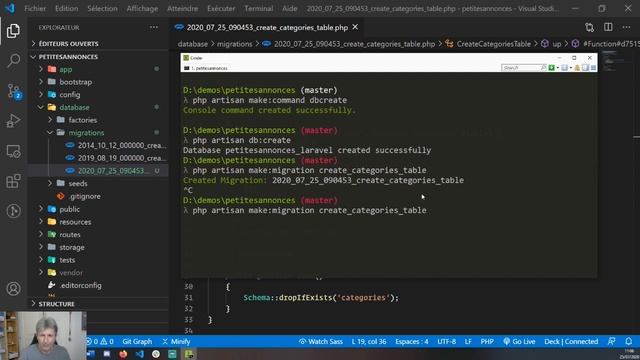Open the notifications bell in status bar
The width and height of the screenshot is (640, 360).
tap(629, 341)
